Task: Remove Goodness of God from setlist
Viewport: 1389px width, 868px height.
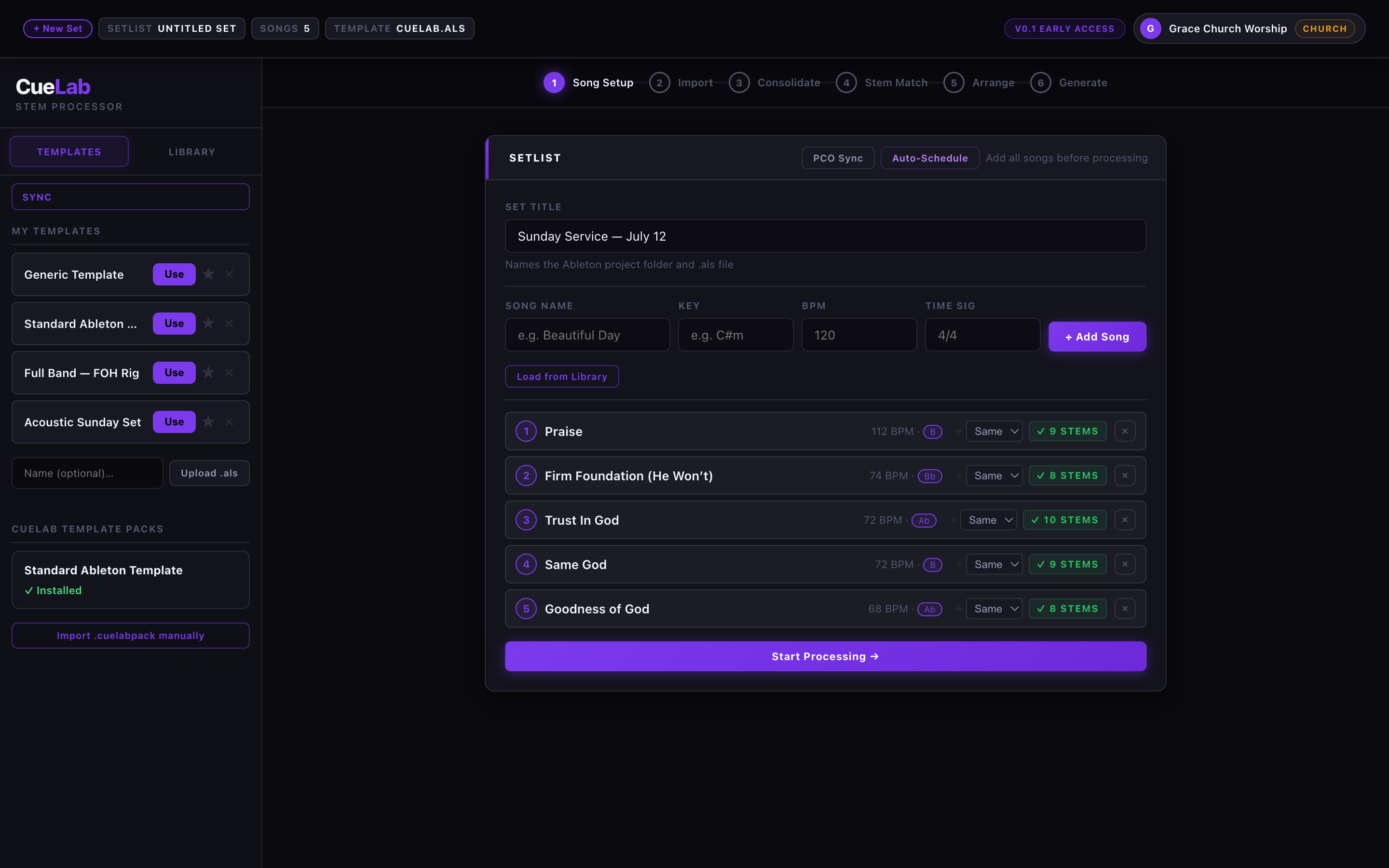Action: point(1125,609)
